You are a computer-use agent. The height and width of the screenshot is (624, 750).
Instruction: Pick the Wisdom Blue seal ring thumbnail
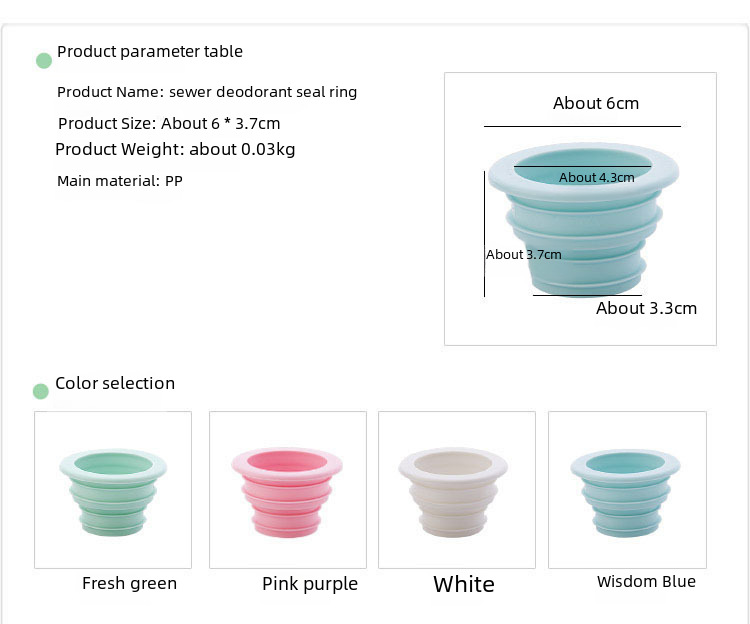coord(627,490)
